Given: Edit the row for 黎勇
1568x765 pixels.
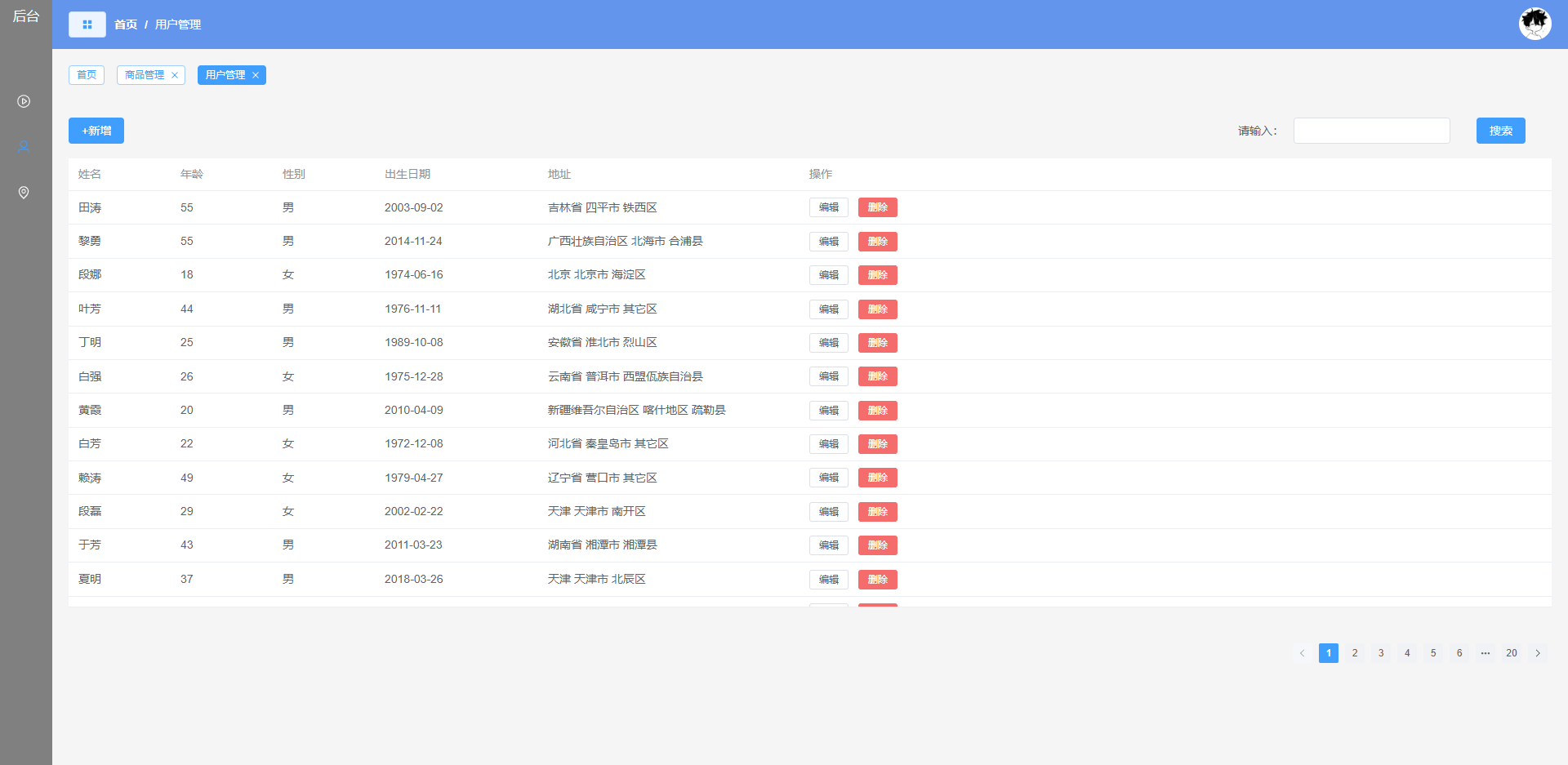Looking at the screenshot, I should point(829,242).
